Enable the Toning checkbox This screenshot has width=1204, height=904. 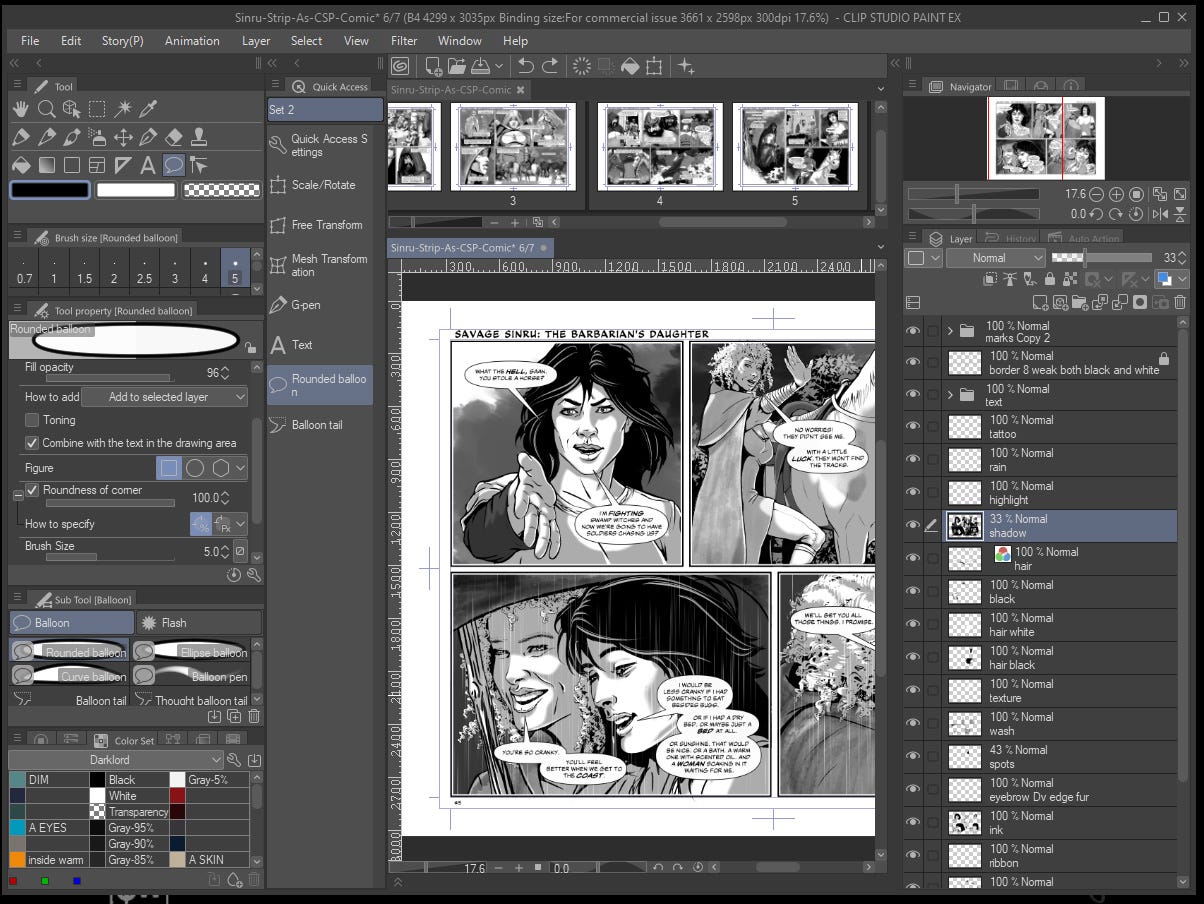[x=32, y=420]
